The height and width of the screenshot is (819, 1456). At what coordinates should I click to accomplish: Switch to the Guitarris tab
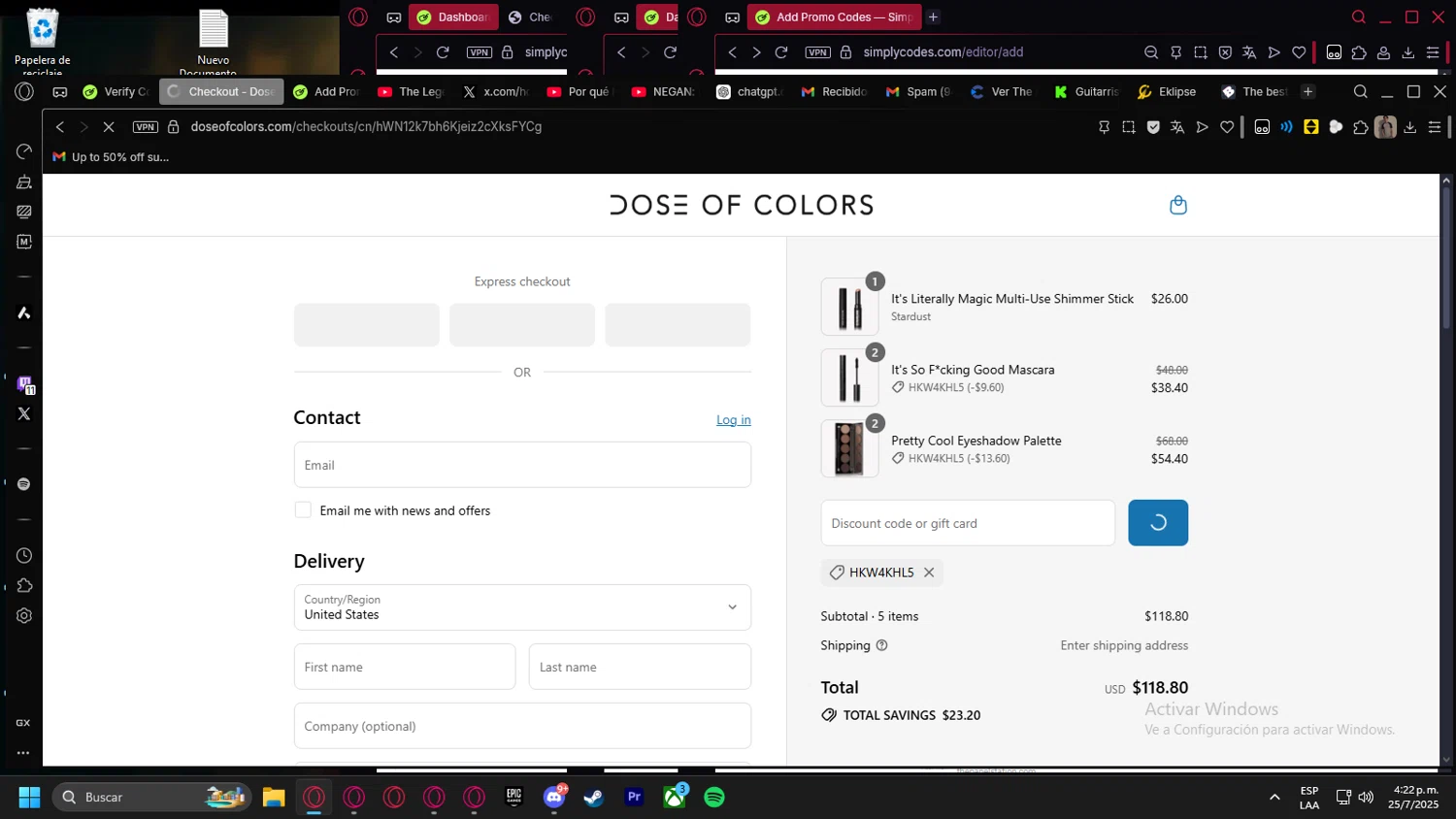[x=1087, y=91]
